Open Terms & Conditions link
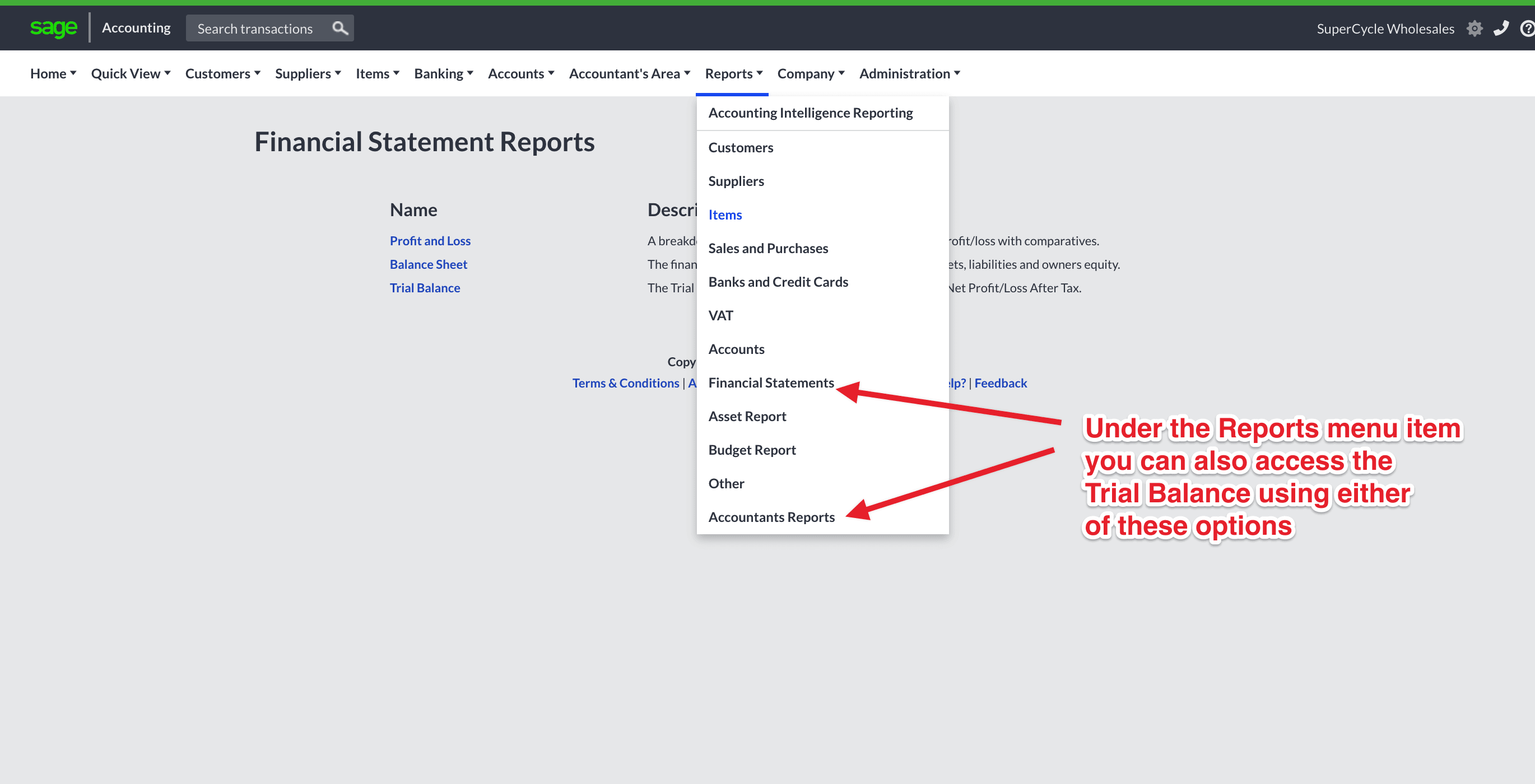Viewport: 1535px width, 784px height. pyautogui.click(x=625, y=383)
